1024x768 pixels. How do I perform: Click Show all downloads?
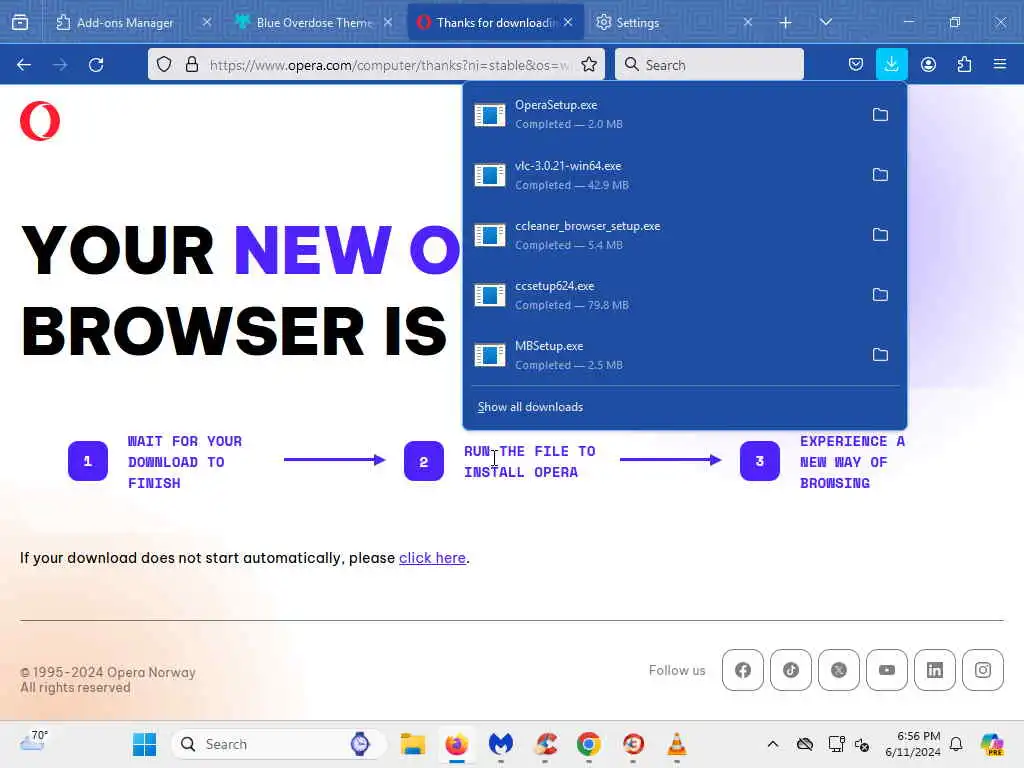tap(530, 407)
